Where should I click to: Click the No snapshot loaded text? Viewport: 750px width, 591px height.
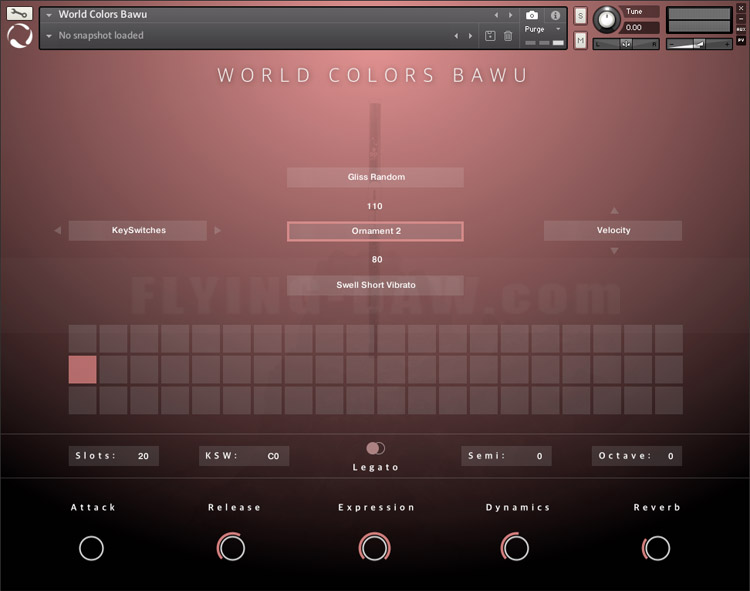(101, 35)
